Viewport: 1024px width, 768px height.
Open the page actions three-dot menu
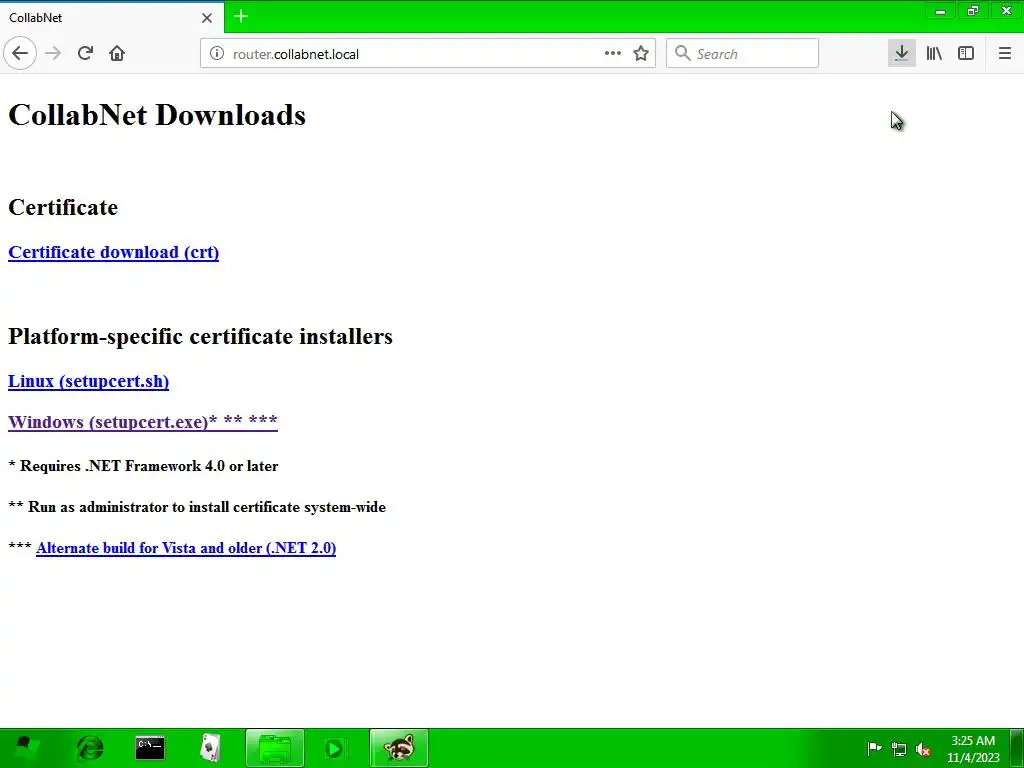coord(613,54)
